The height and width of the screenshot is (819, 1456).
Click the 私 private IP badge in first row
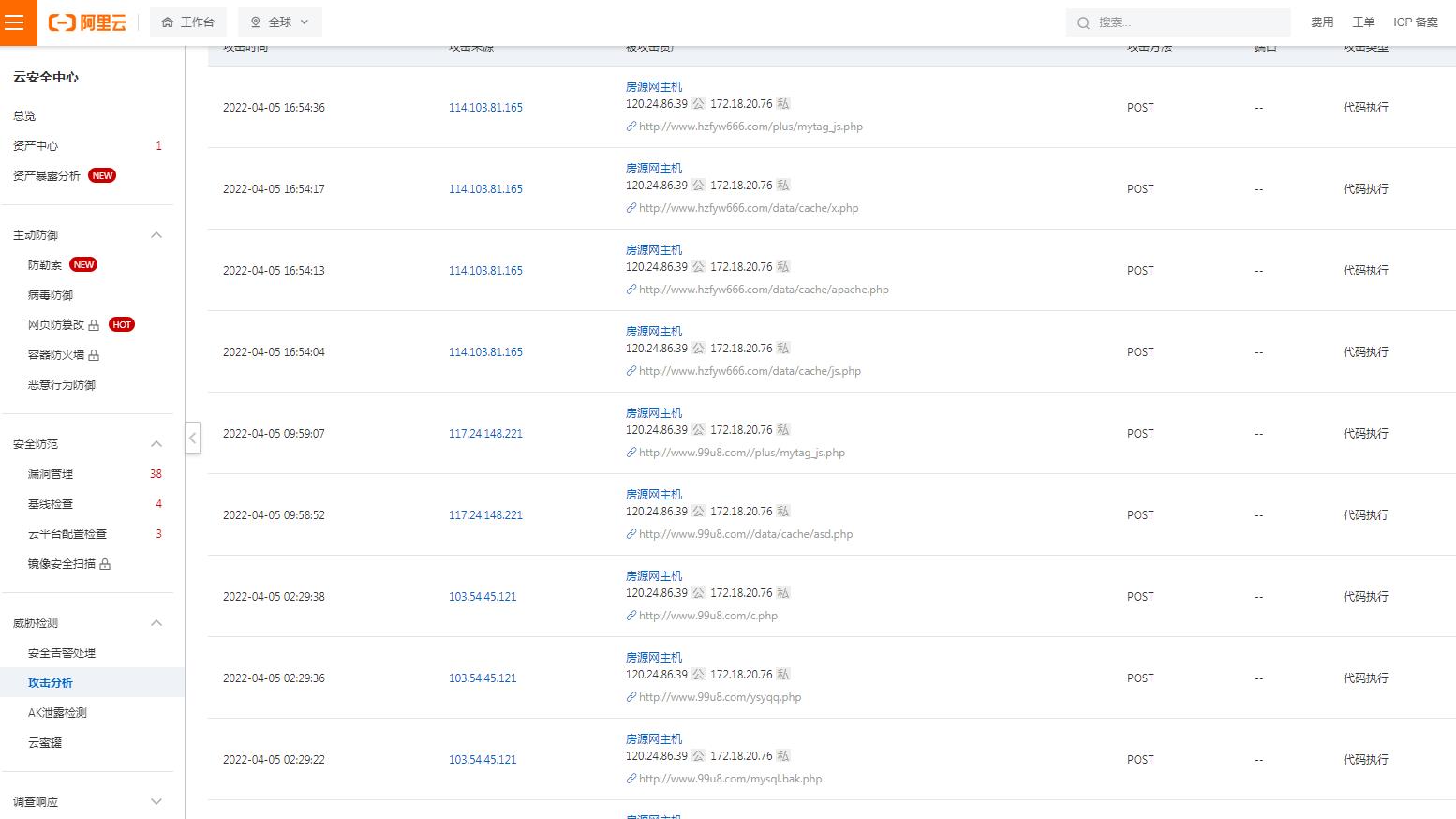(x=783, y=104)
